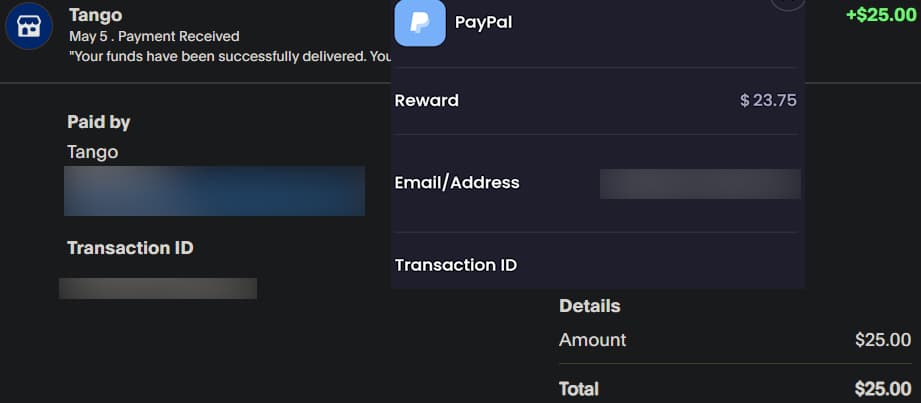Click the blurred Transaction ID value on the left
The height and width of the screenshot is (403, 921).
point(158,288)
